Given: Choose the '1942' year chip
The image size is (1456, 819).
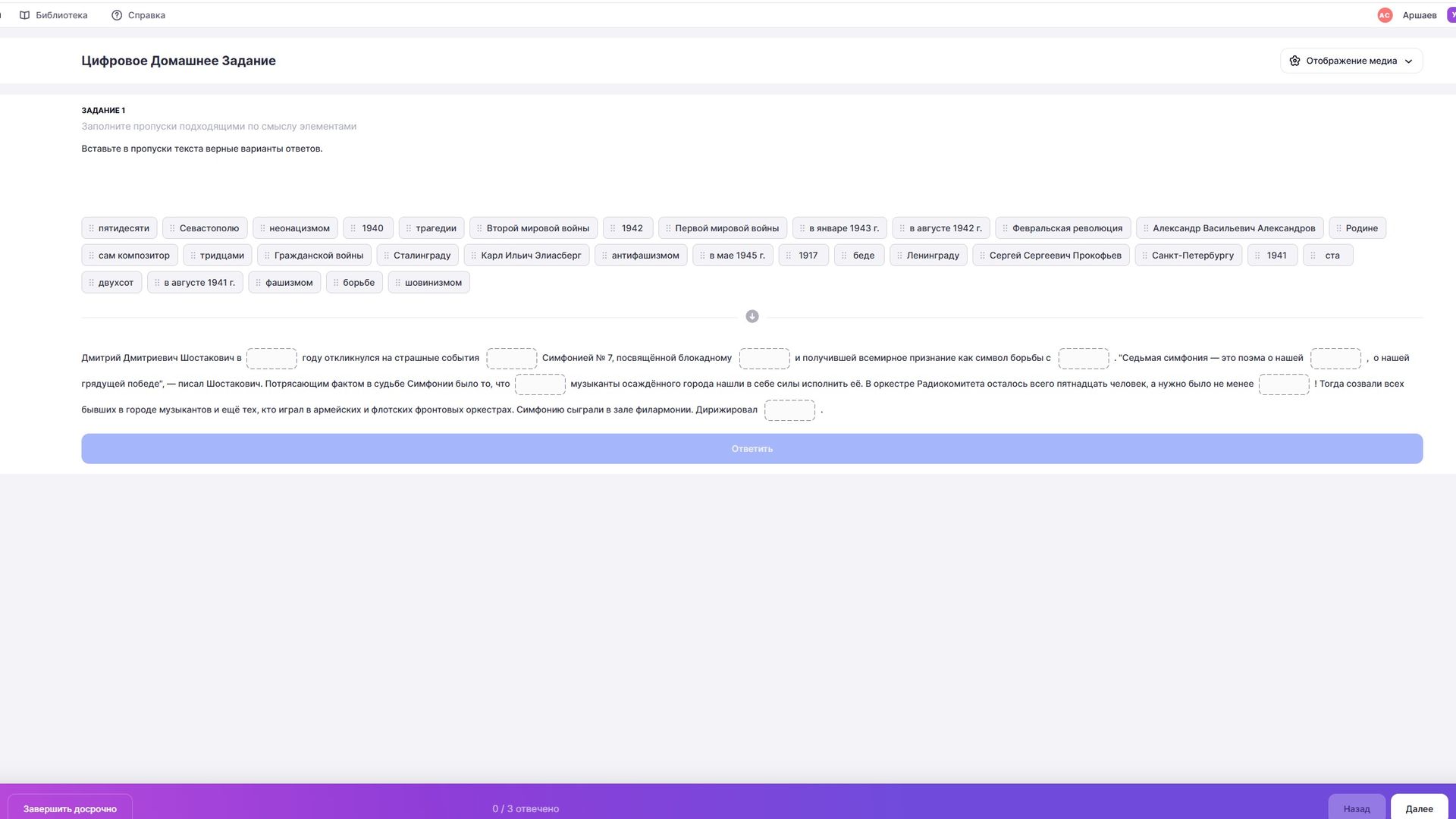Looking at the screenshot, I should (628, 228).
